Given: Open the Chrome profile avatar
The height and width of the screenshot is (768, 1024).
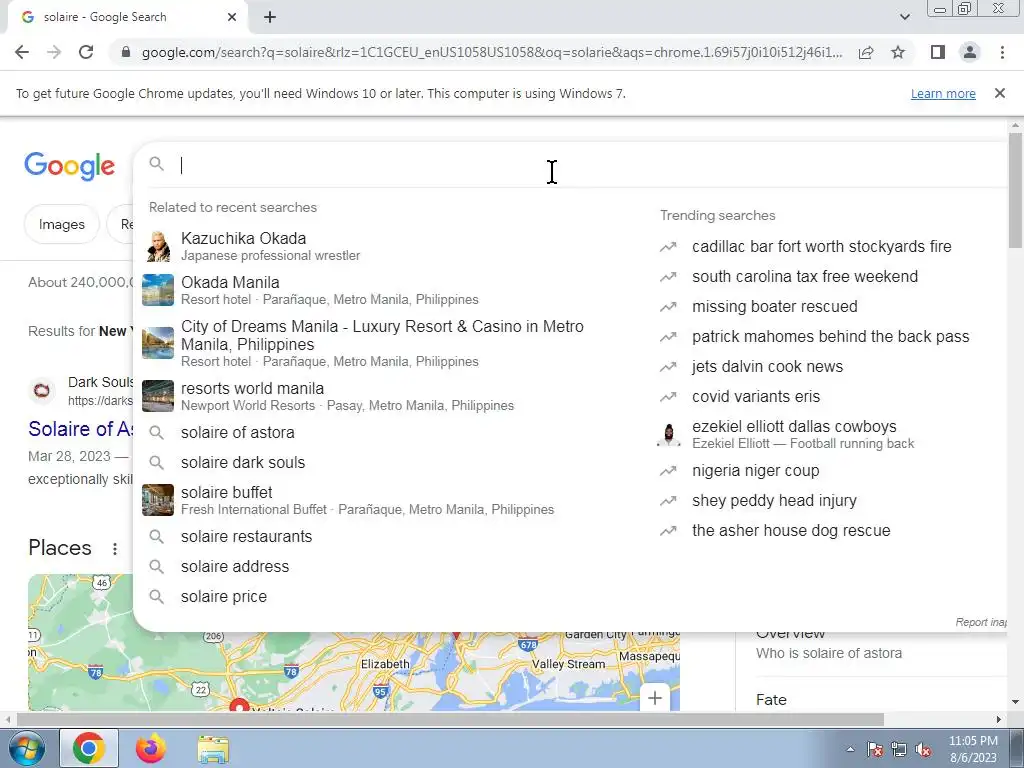Looking at the screenshot, I should coord(970,52).
